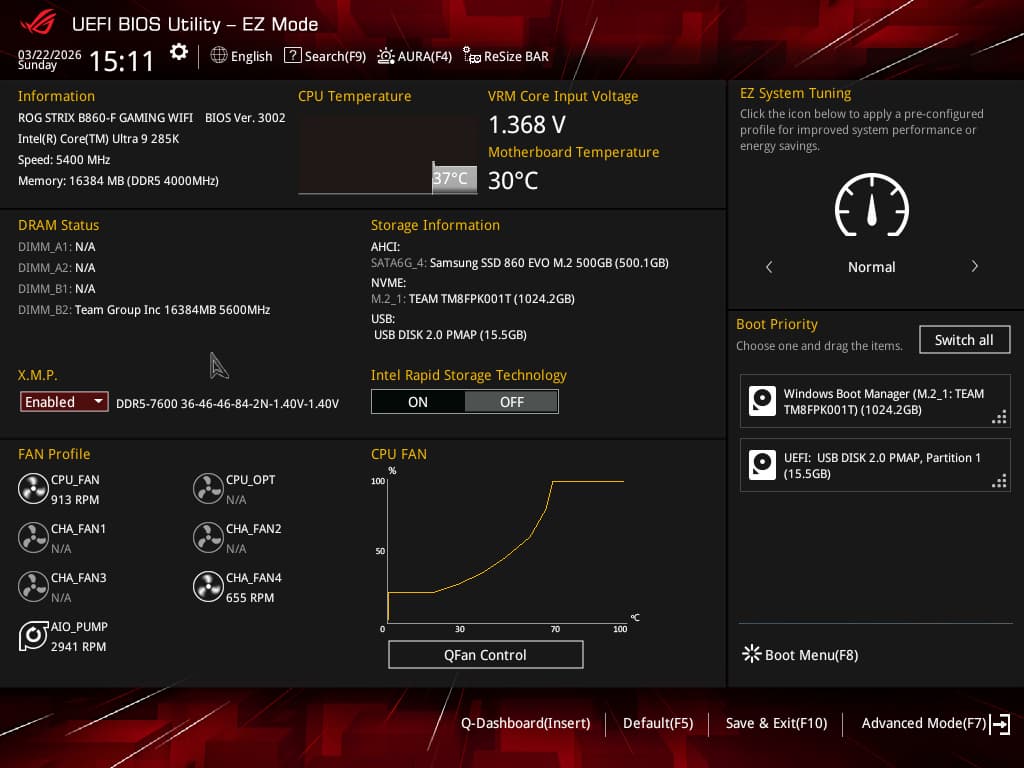Click the Windows Boot Manager disk icon
This screenshot has width=1024, height=768.
click(x=762, y=401)
